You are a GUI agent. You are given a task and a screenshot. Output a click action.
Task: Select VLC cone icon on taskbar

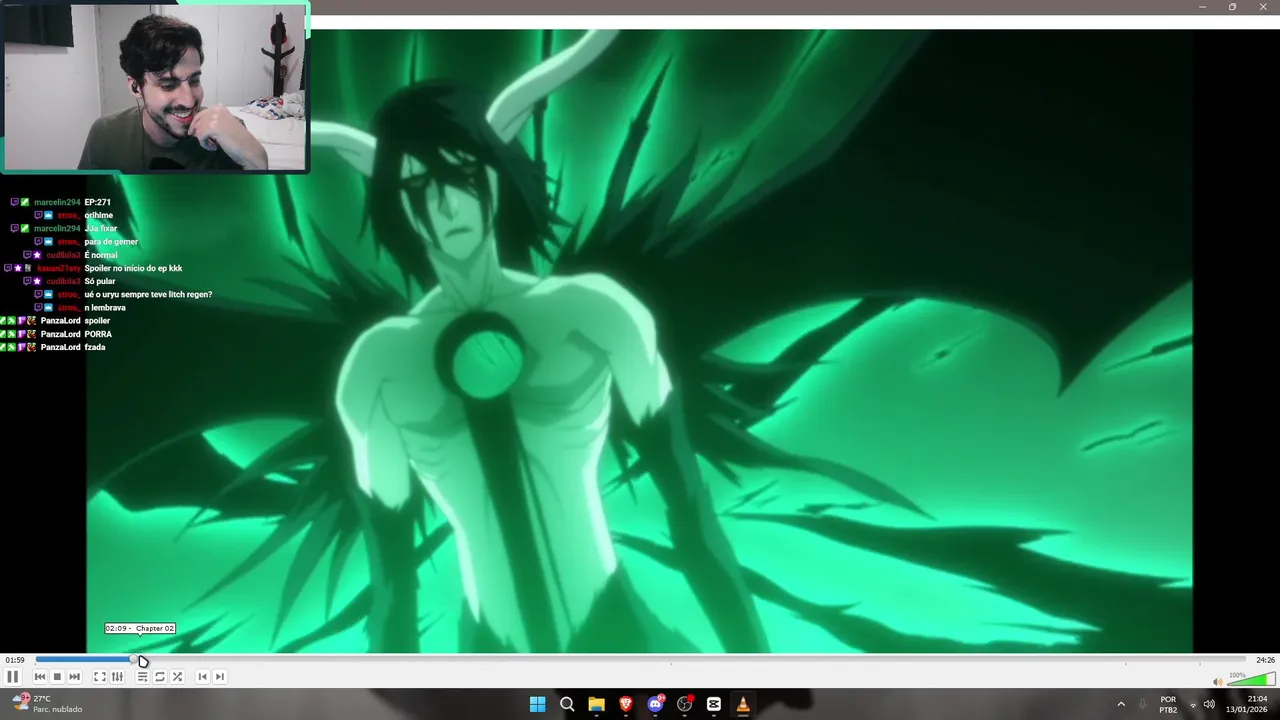click(x=743, y=704)
